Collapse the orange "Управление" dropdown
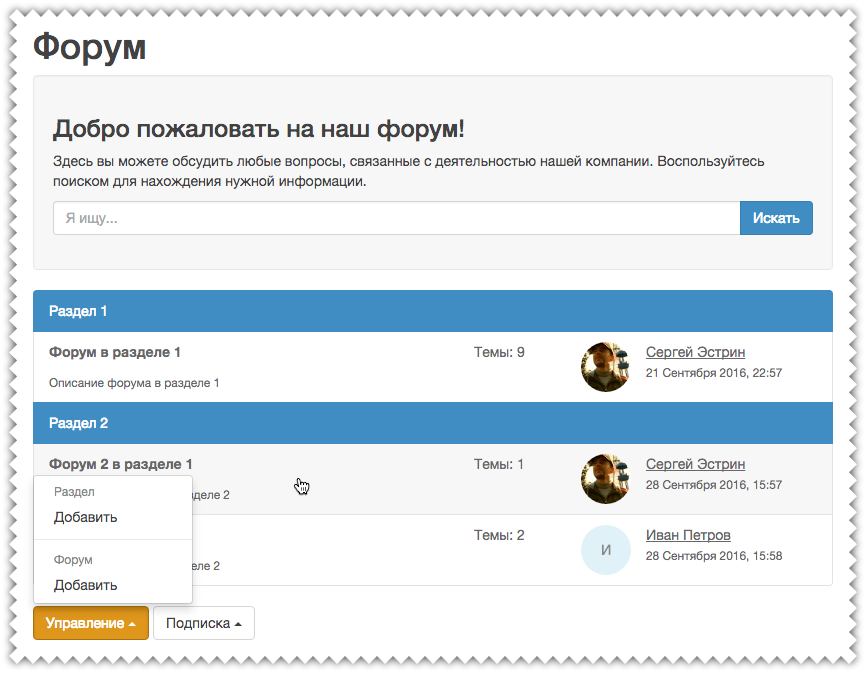 coord(91,623)
